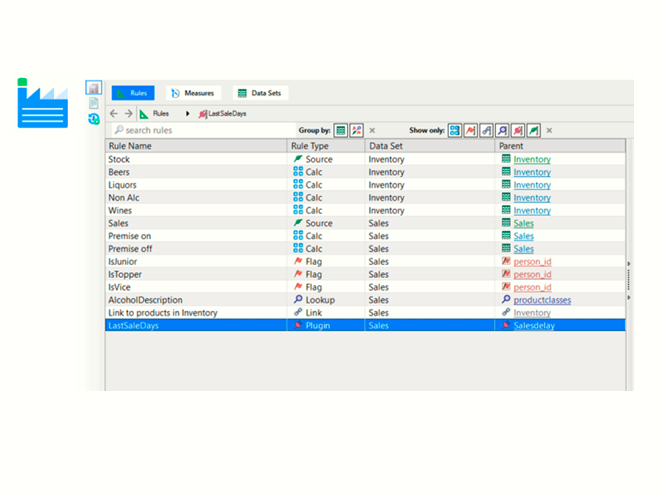Open the Data Sets tab

coord(260,93)
